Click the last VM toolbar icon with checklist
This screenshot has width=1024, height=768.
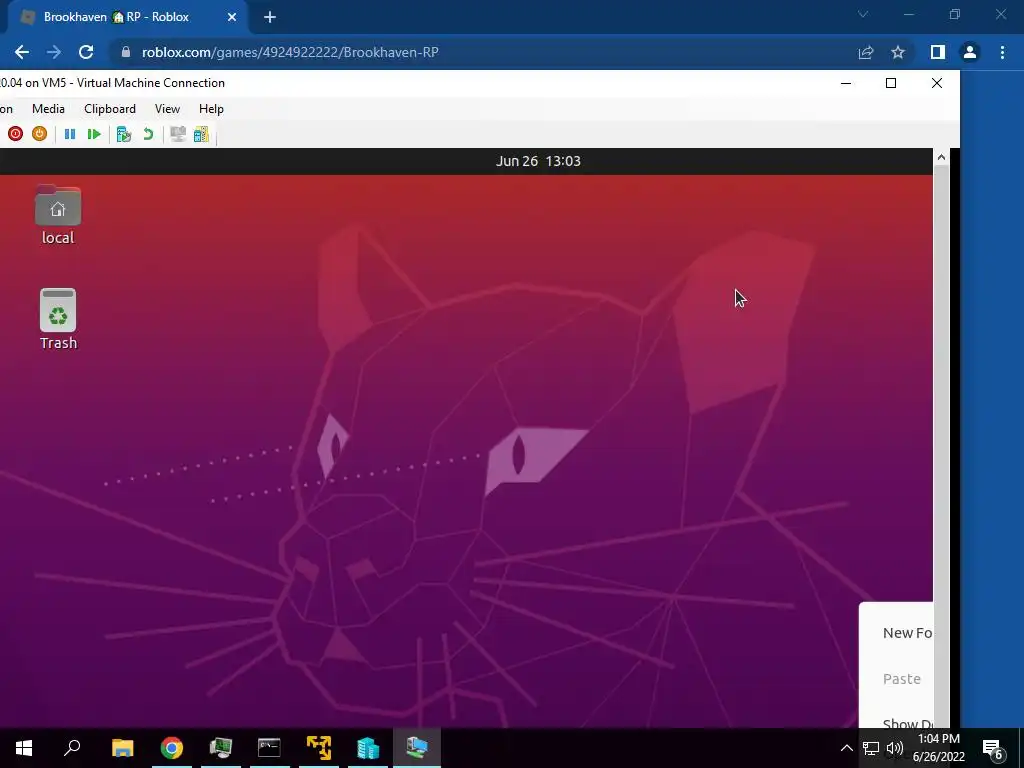tap(201, 134)
